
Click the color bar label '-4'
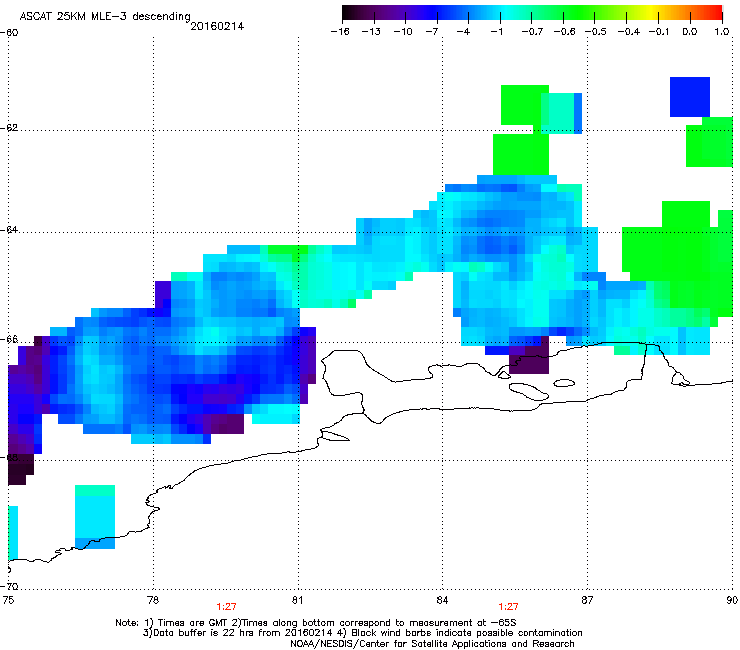pos(463,32)
